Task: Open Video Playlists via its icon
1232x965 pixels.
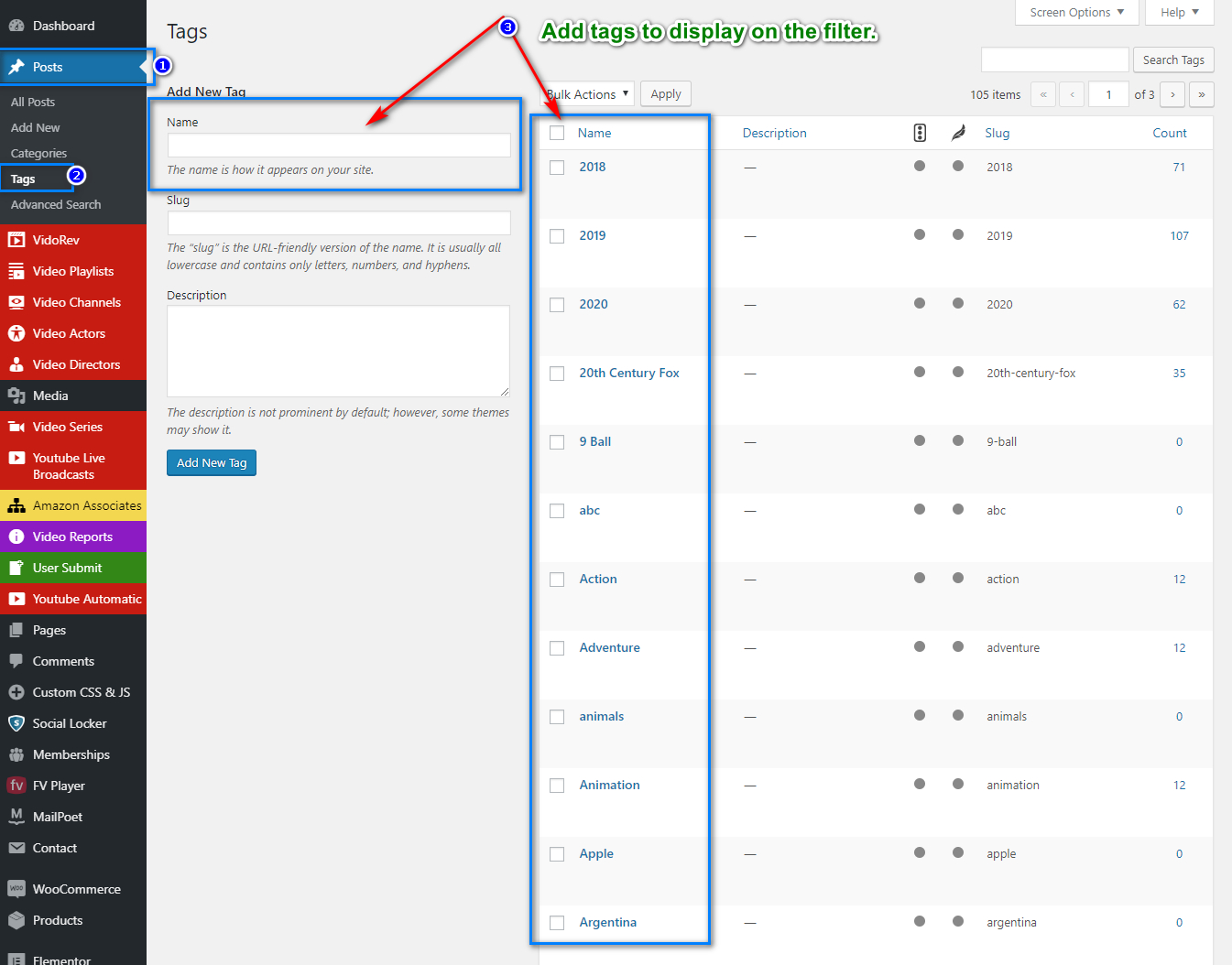Action: [x=16, y=271]
